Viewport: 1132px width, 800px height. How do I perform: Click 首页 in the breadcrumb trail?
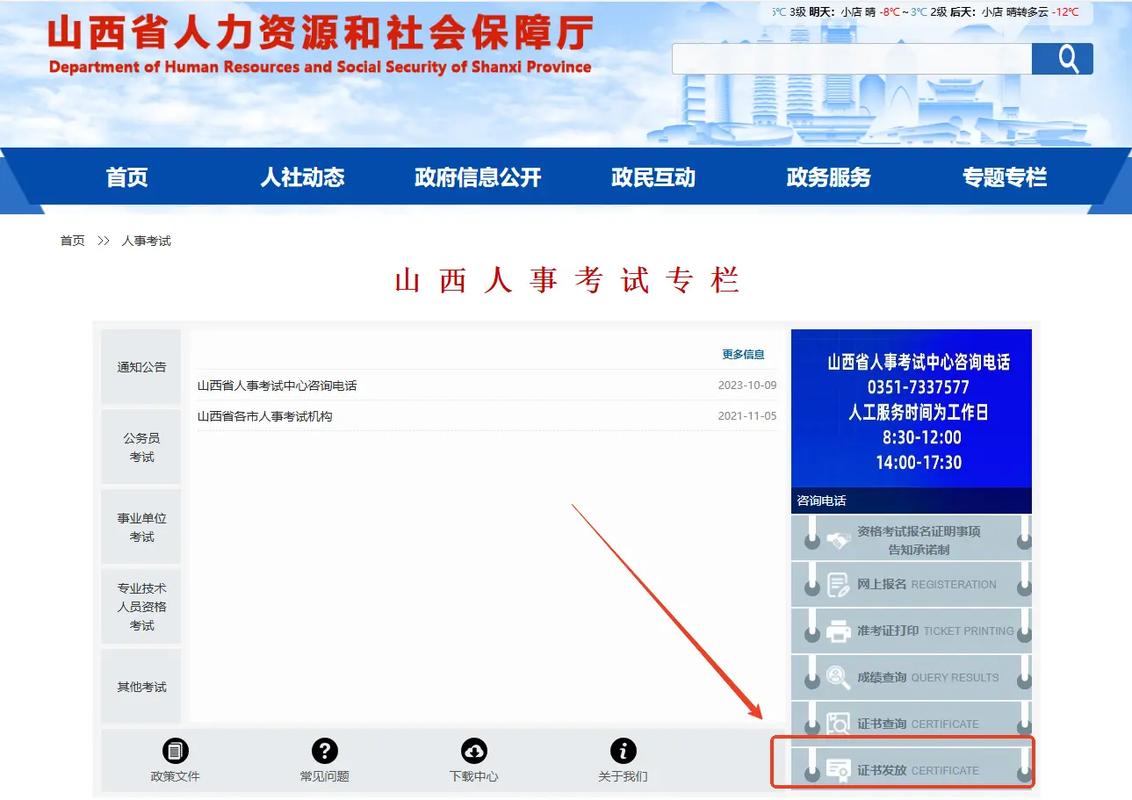coord(71,240)
